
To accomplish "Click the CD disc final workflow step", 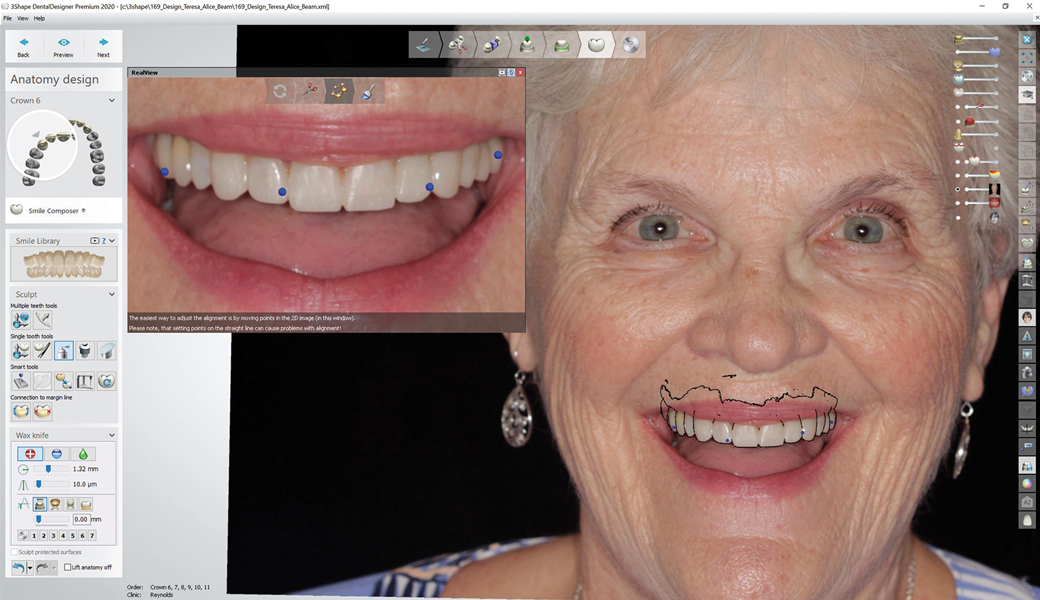I will click(x=630, y=44).
